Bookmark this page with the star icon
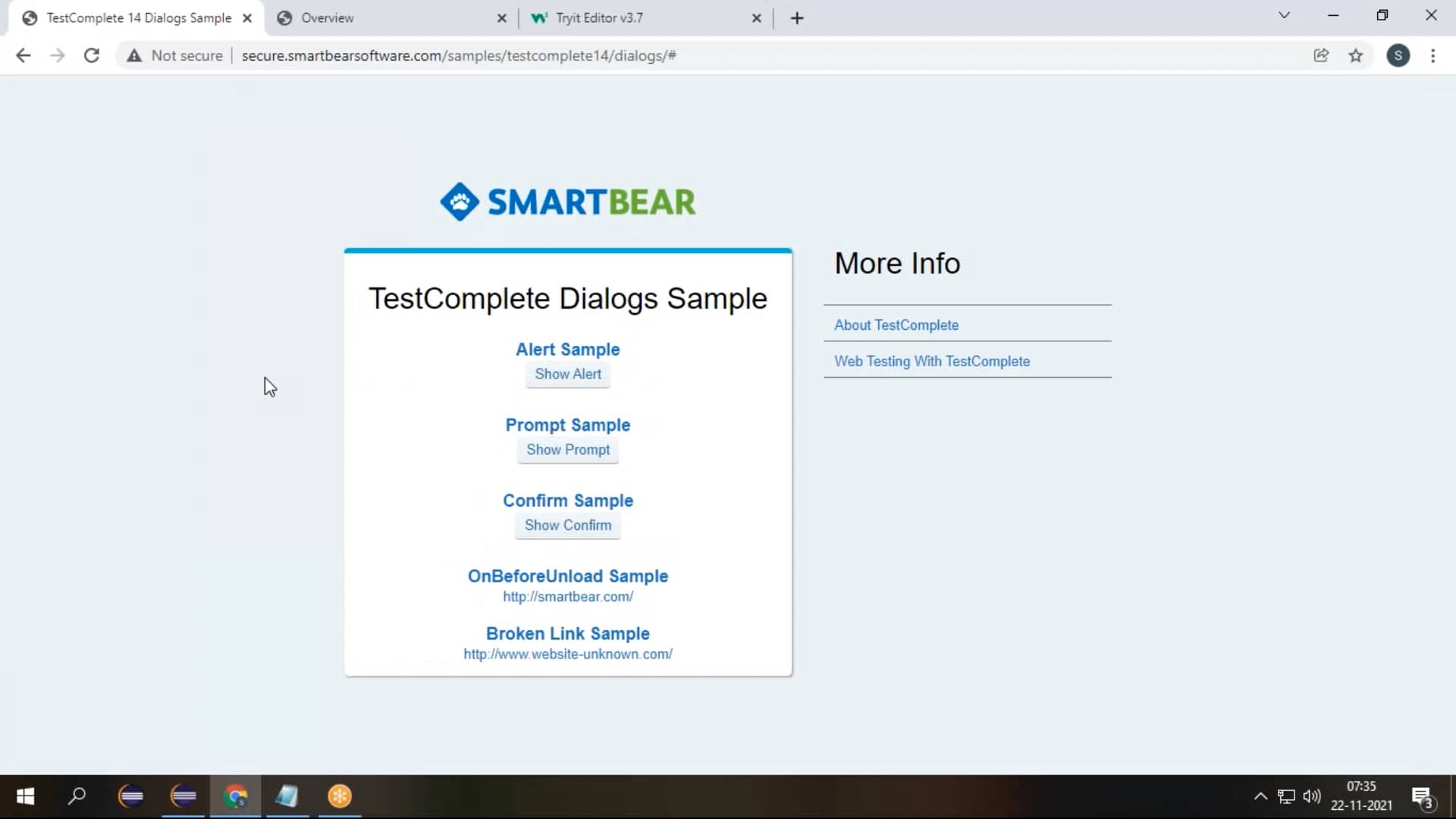1456x819 pixels. tap(1356, 55)
